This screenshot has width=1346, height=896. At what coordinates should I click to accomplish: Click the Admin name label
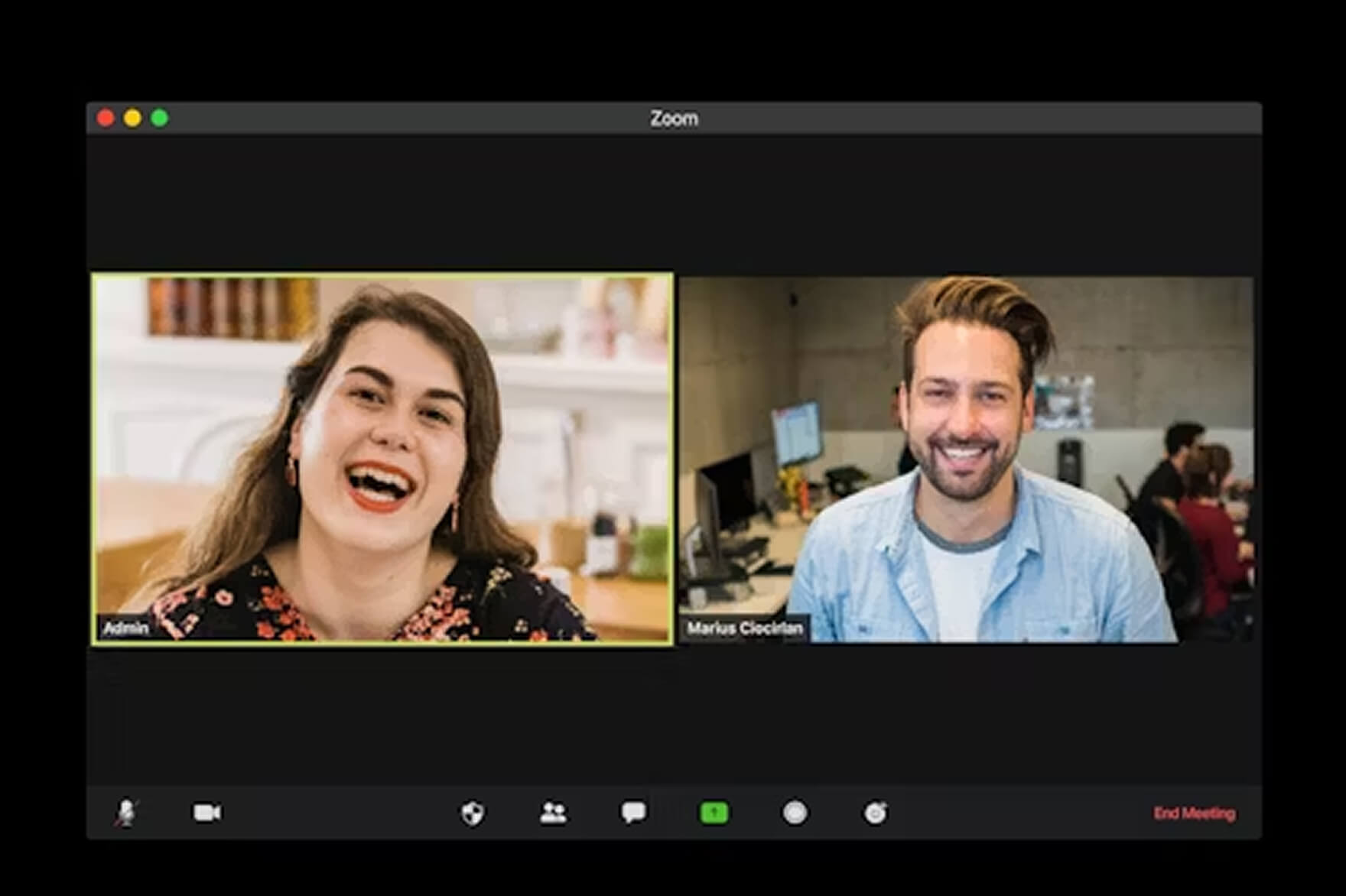[126, 628]
